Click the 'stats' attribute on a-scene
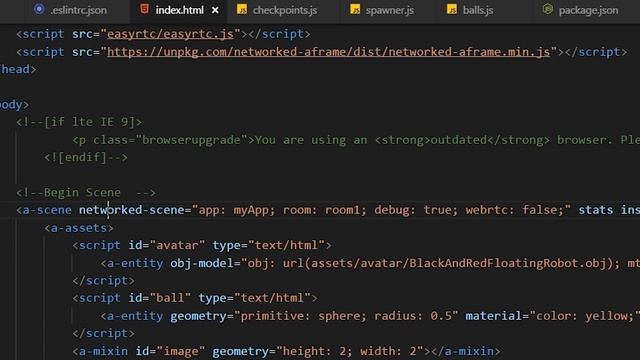This screenshot has height=360, width=640. [x=596, y=210]
